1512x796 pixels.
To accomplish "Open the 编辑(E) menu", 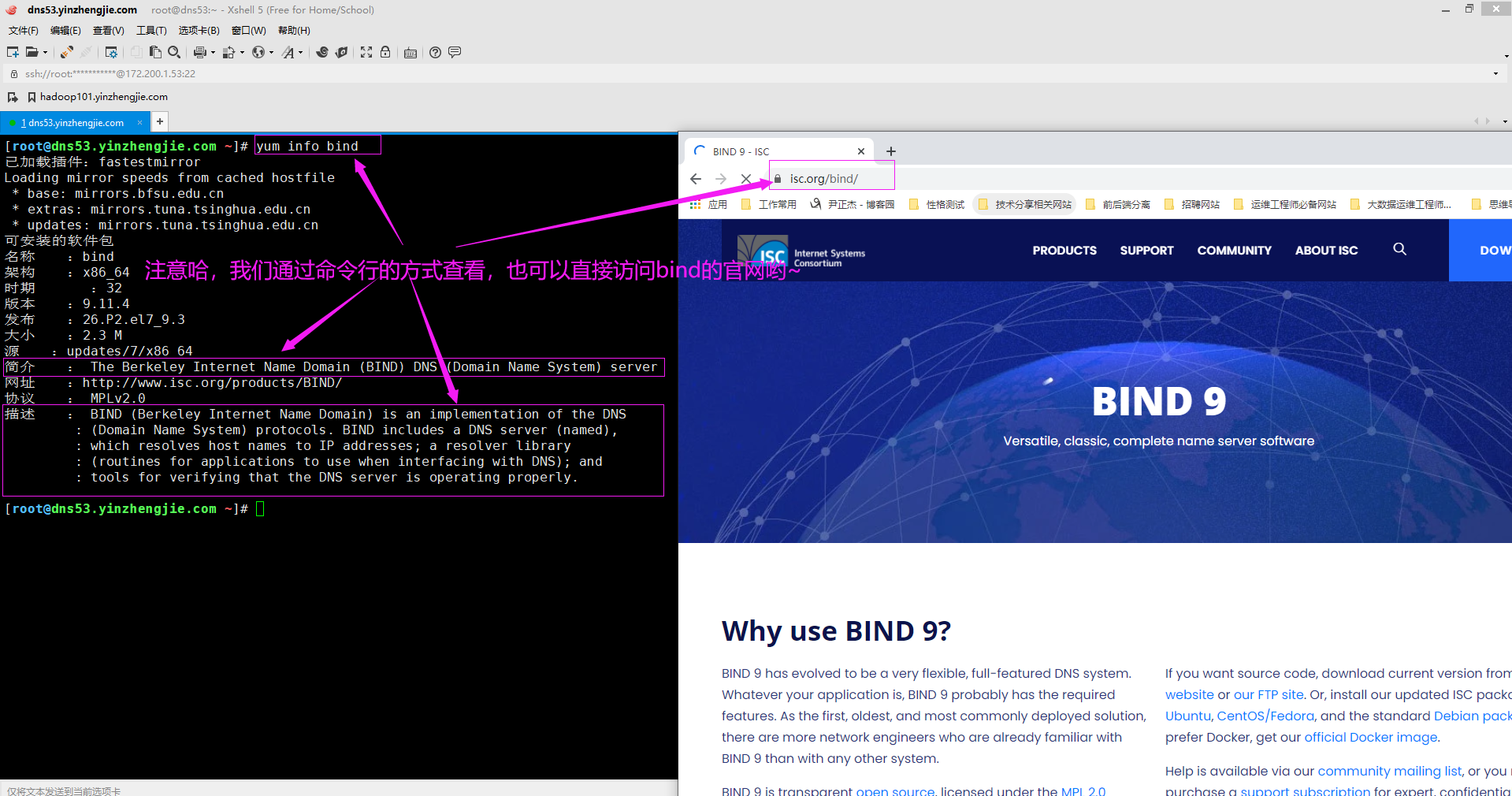I will click(65, 31).
